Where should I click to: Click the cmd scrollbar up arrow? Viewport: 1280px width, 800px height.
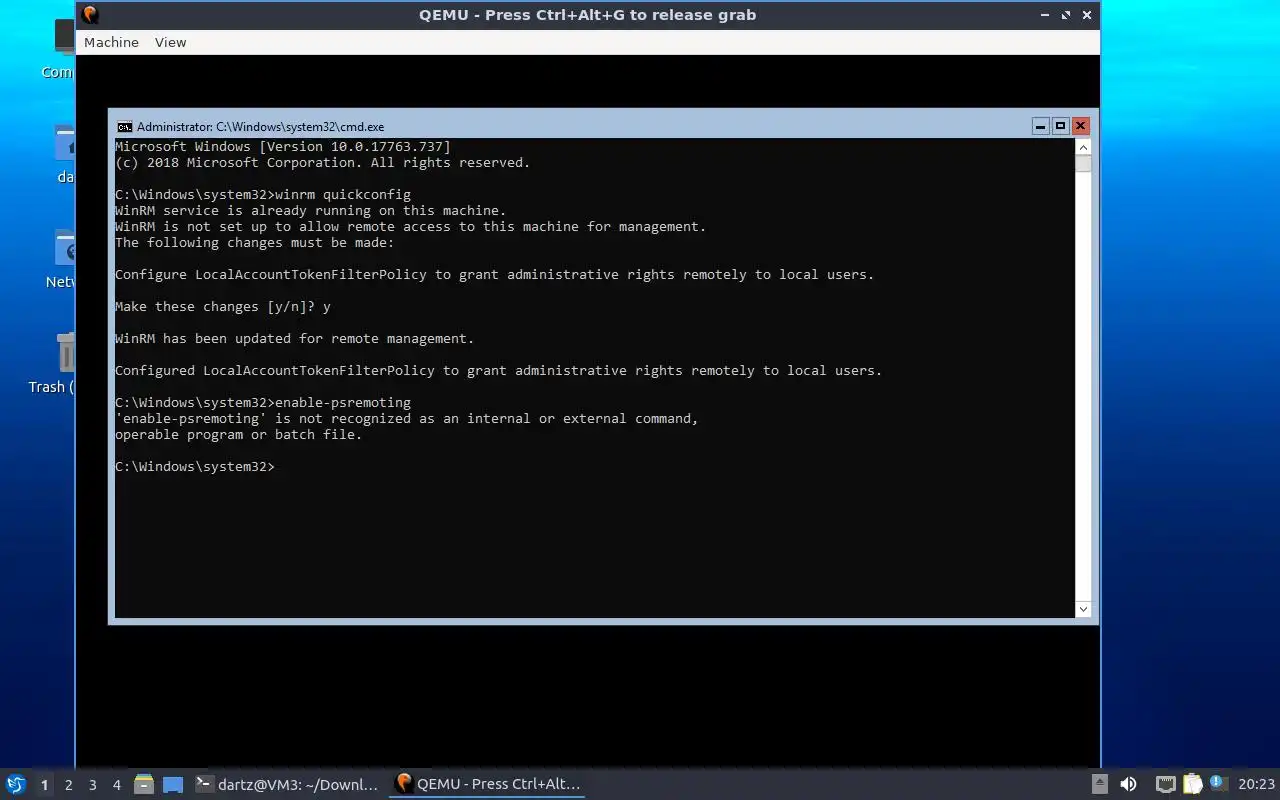coord(1083,147)
